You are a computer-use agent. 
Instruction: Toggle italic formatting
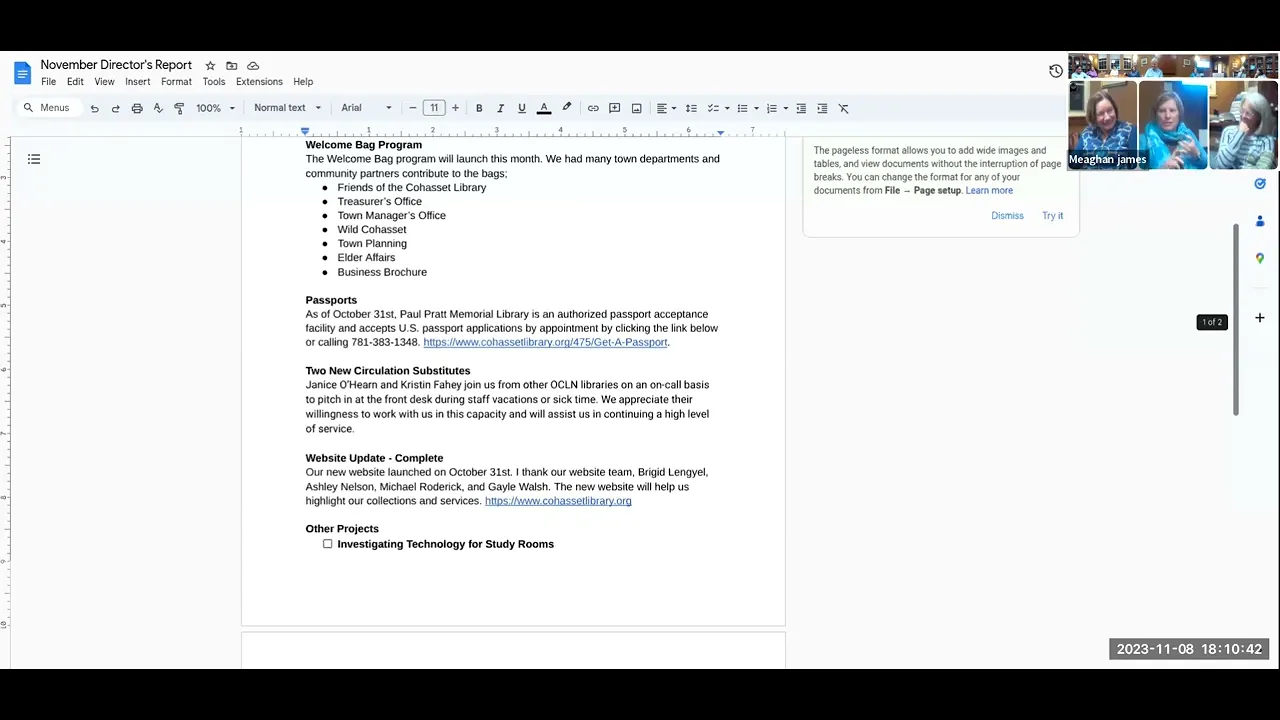click(500, 108)
